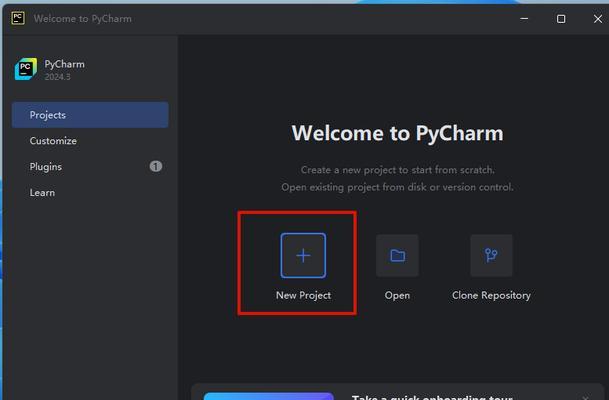609x400 pixels.
Task: Click the Clone Repository label
Action: [491, 296]
